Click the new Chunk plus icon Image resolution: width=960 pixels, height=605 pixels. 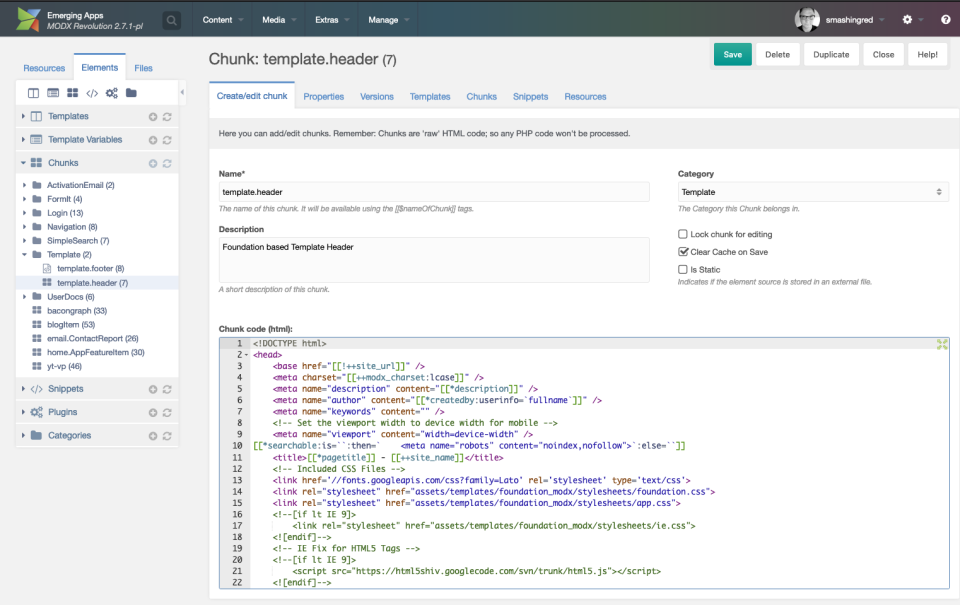(x=153, y=162)
